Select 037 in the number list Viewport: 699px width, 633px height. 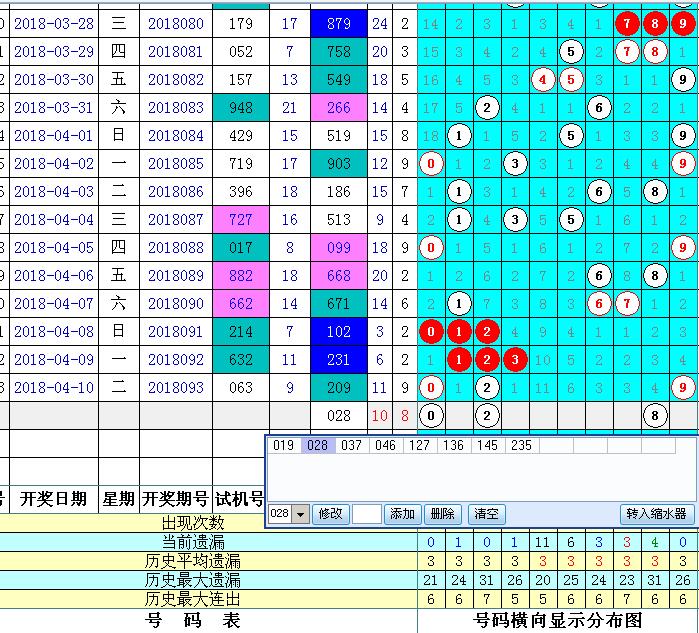click(x=352, y=446)
